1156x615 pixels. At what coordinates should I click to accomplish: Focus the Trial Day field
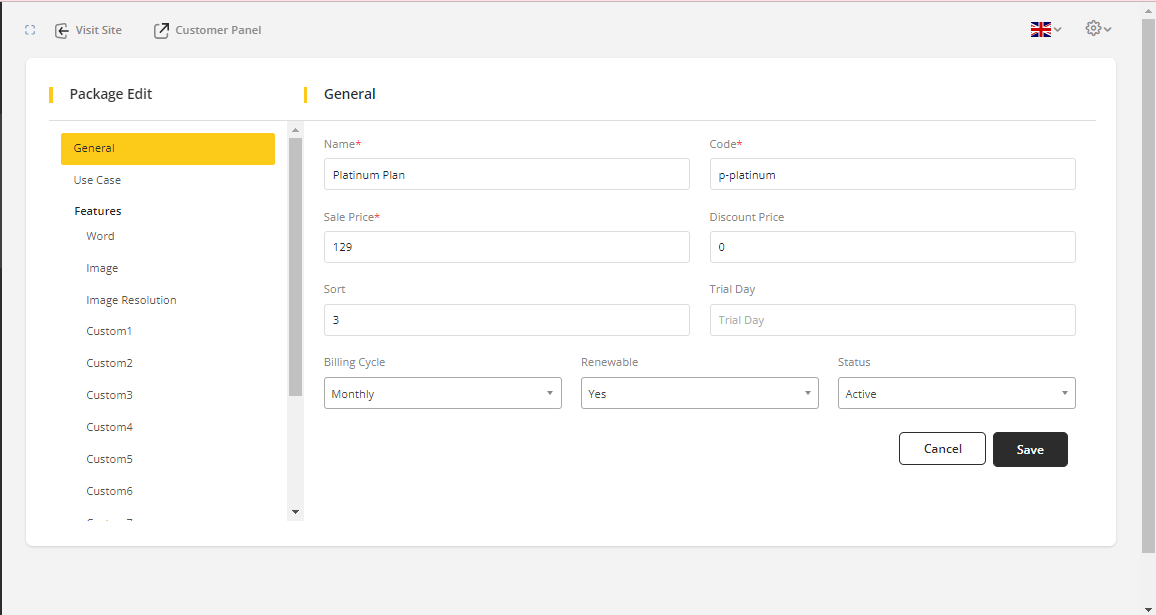click(892, 320)
